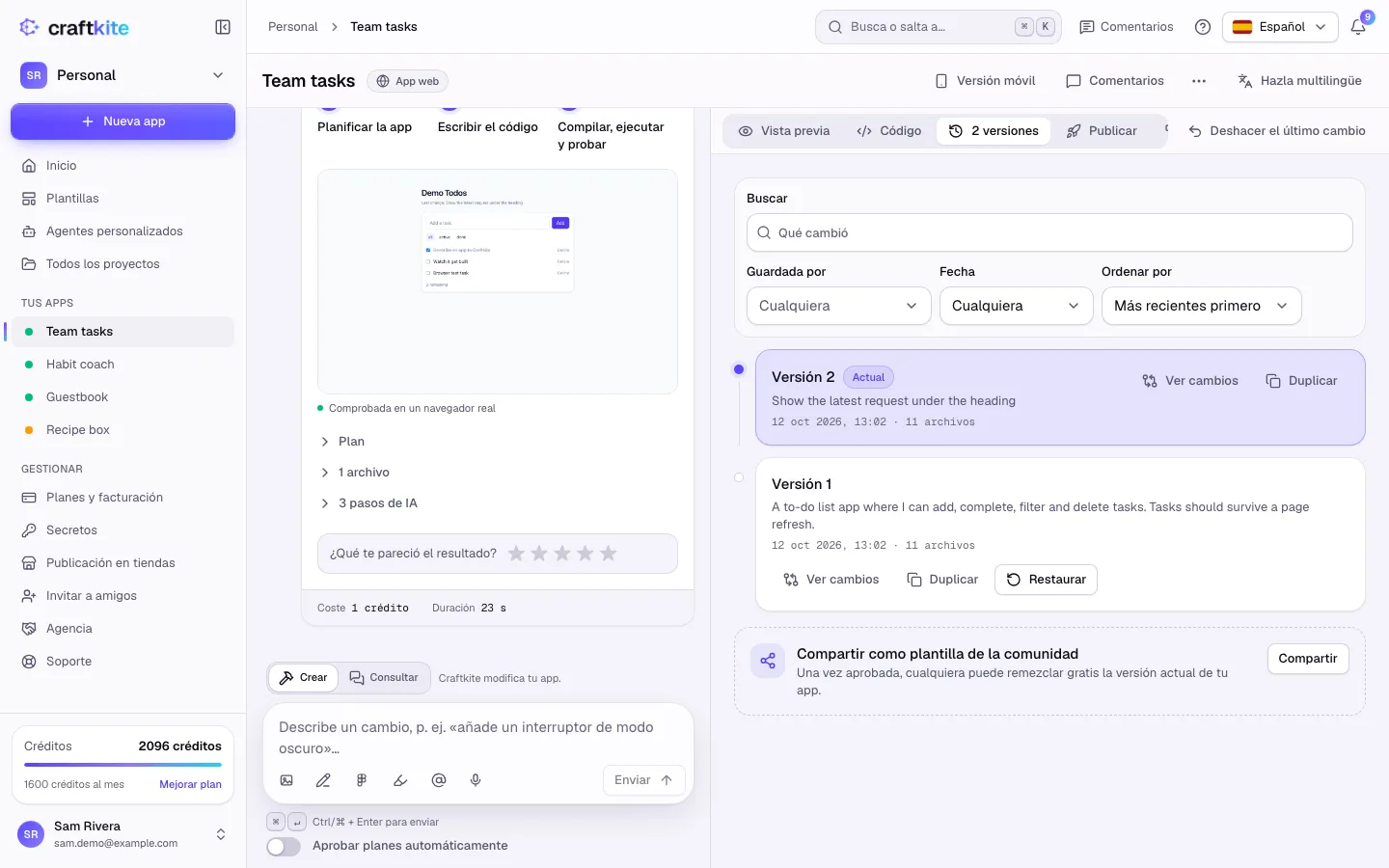Toggle Aprobar planes automáticamente switch

(284, 846)
